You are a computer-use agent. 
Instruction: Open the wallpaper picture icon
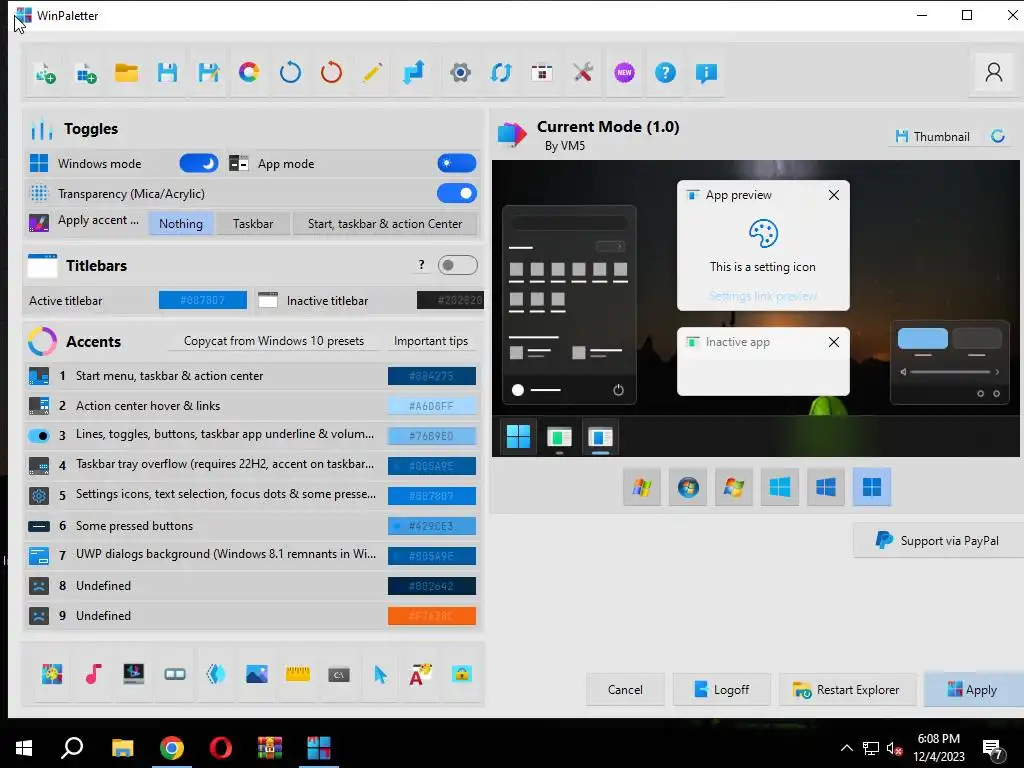[257, 674]
